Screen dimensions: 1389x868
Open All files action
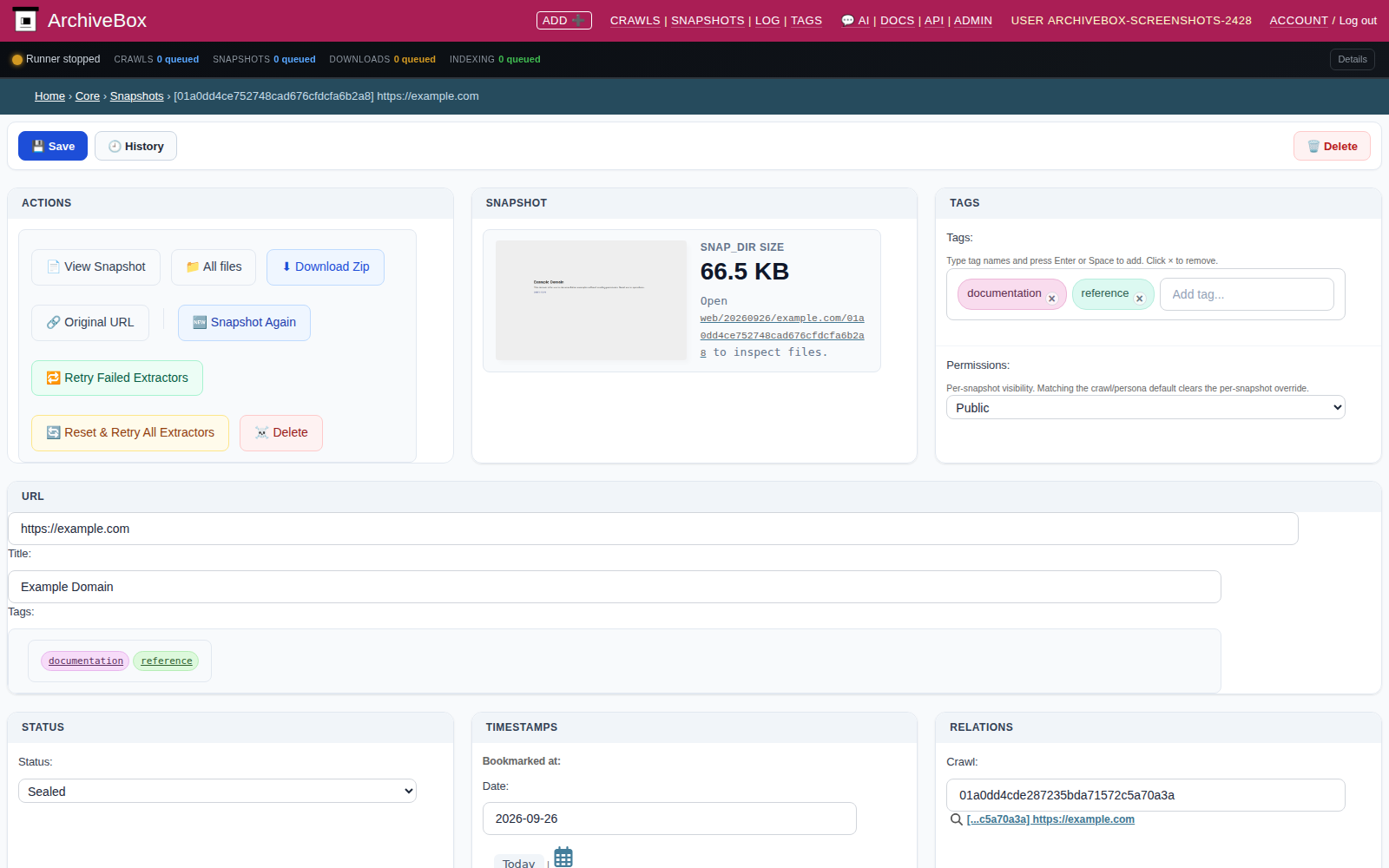214,267
